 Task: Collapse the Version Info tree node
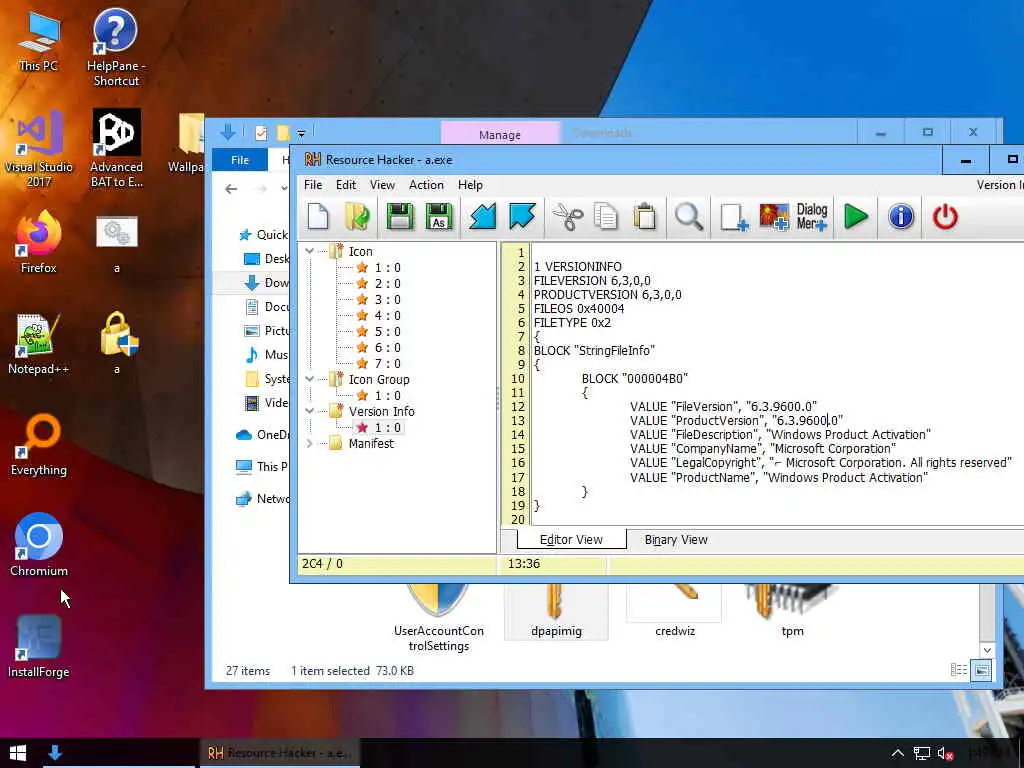click(310, 411)
